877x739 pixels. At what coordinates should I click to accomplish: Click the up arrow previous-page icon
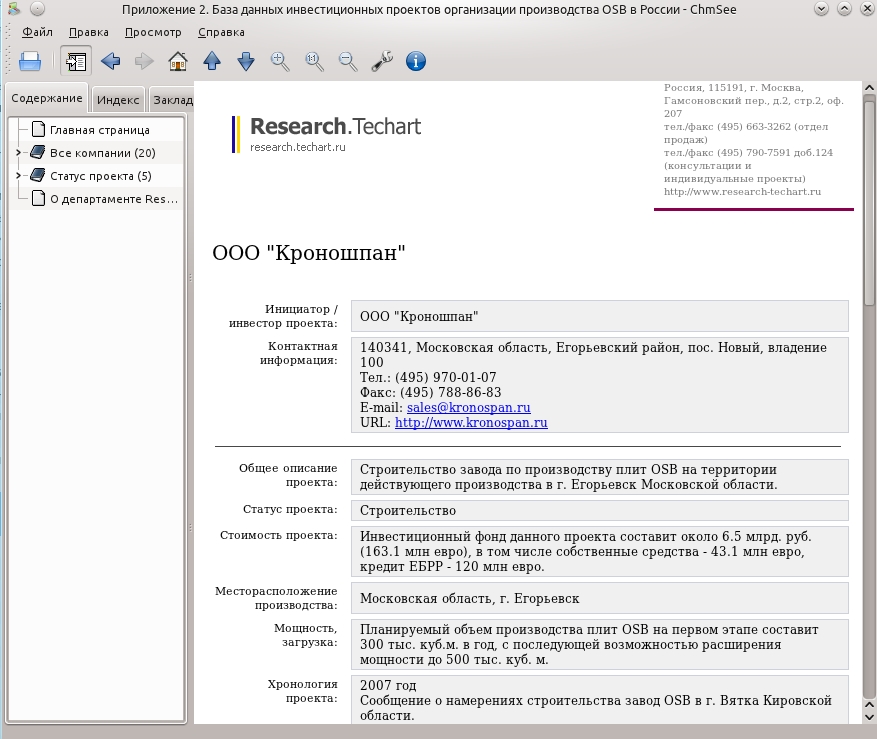[212, 61]
